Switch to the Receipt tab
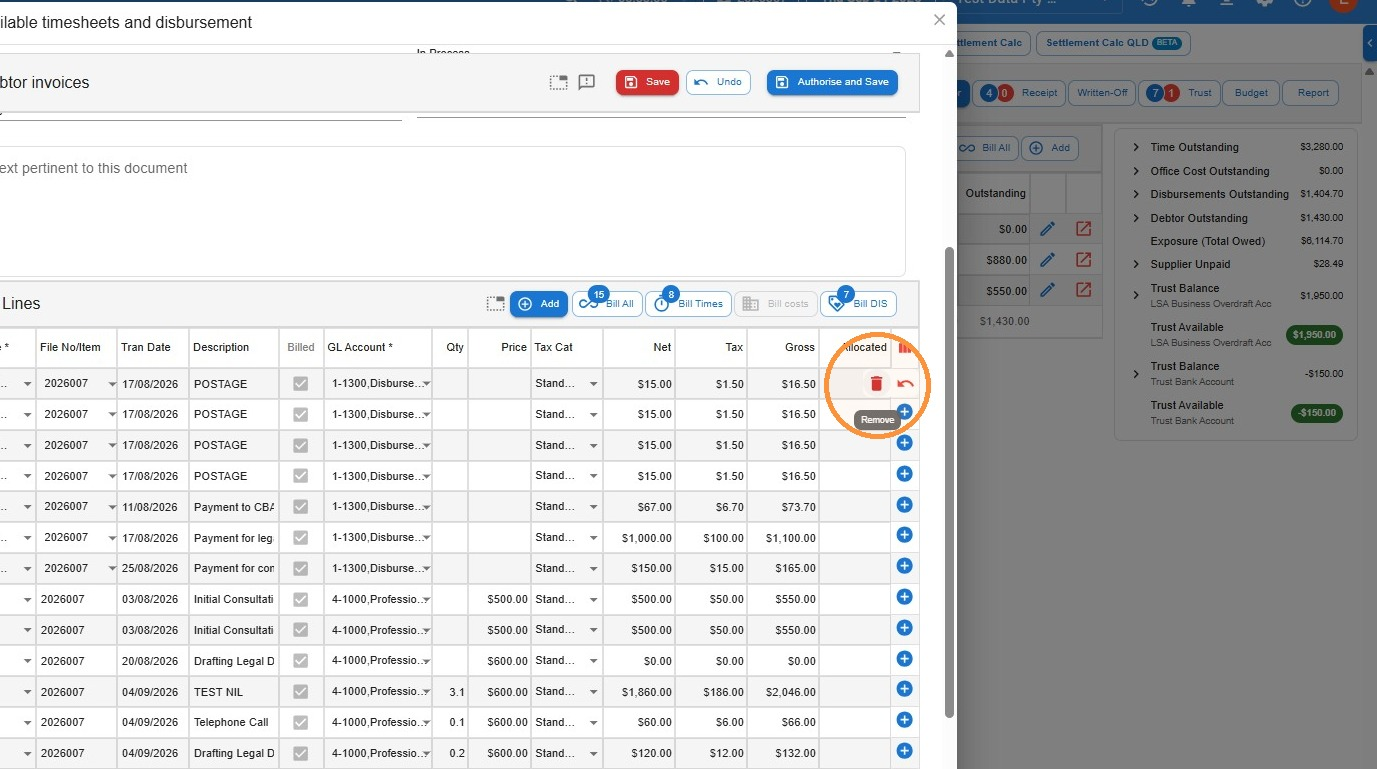 pyautogui.click(x=1020, y=92)
